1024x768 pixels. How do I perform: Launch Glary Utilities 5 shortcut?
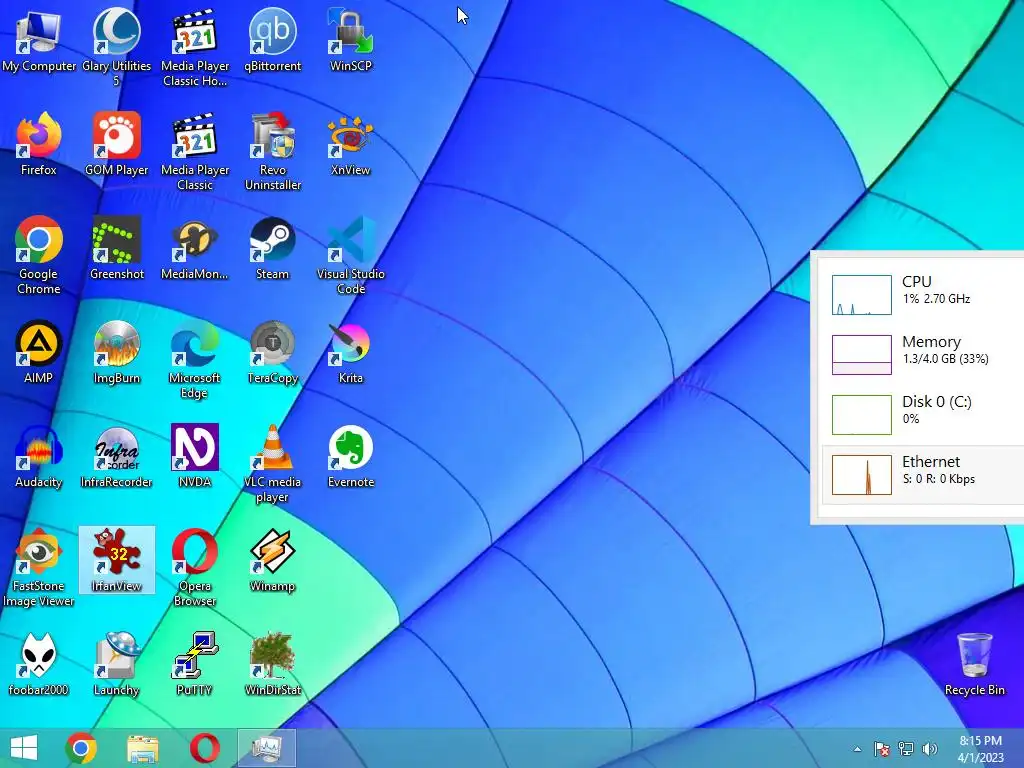tap(116, 47)
